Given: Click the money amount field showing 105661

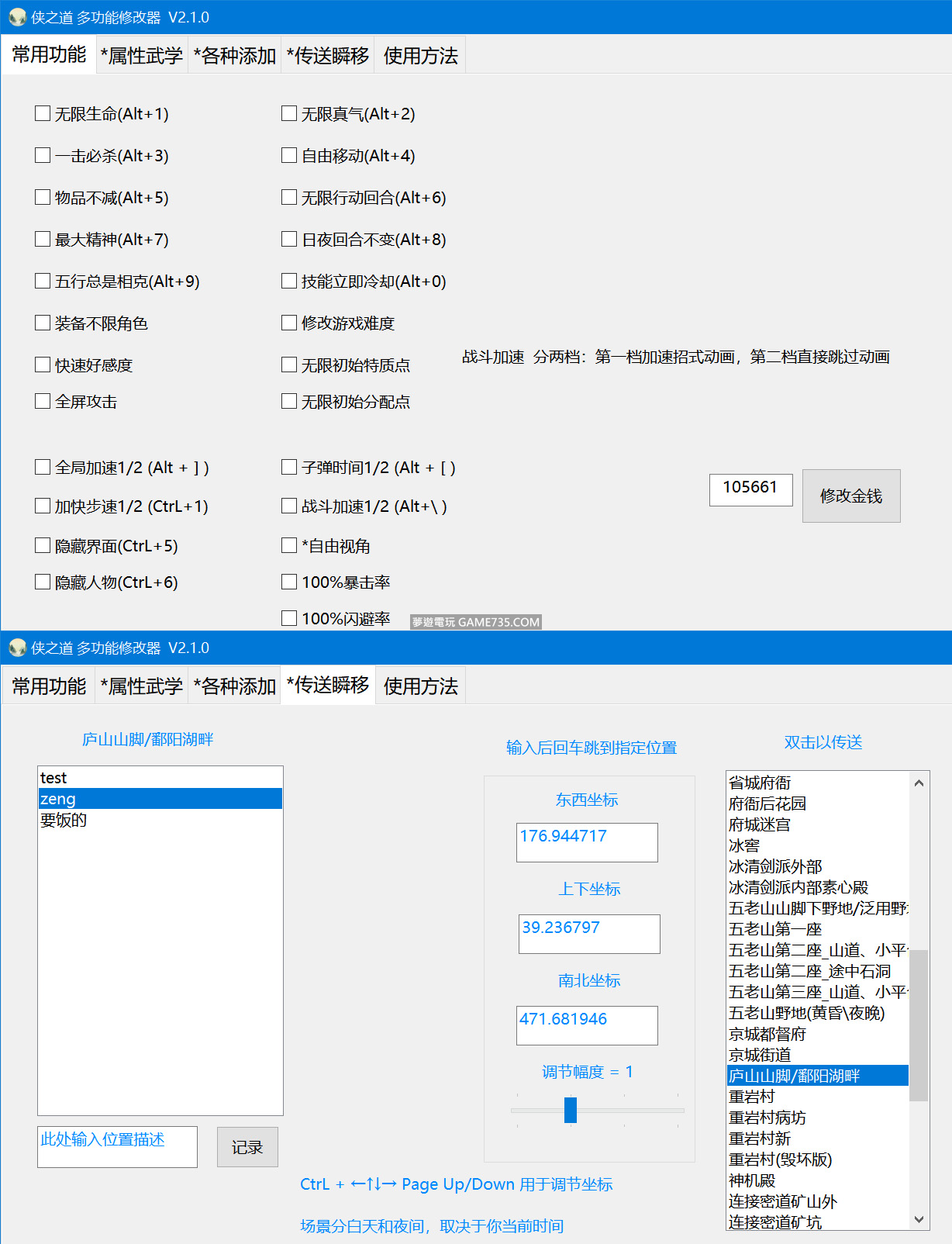Looking at the screenshot, I should click(x=750, y=489).
